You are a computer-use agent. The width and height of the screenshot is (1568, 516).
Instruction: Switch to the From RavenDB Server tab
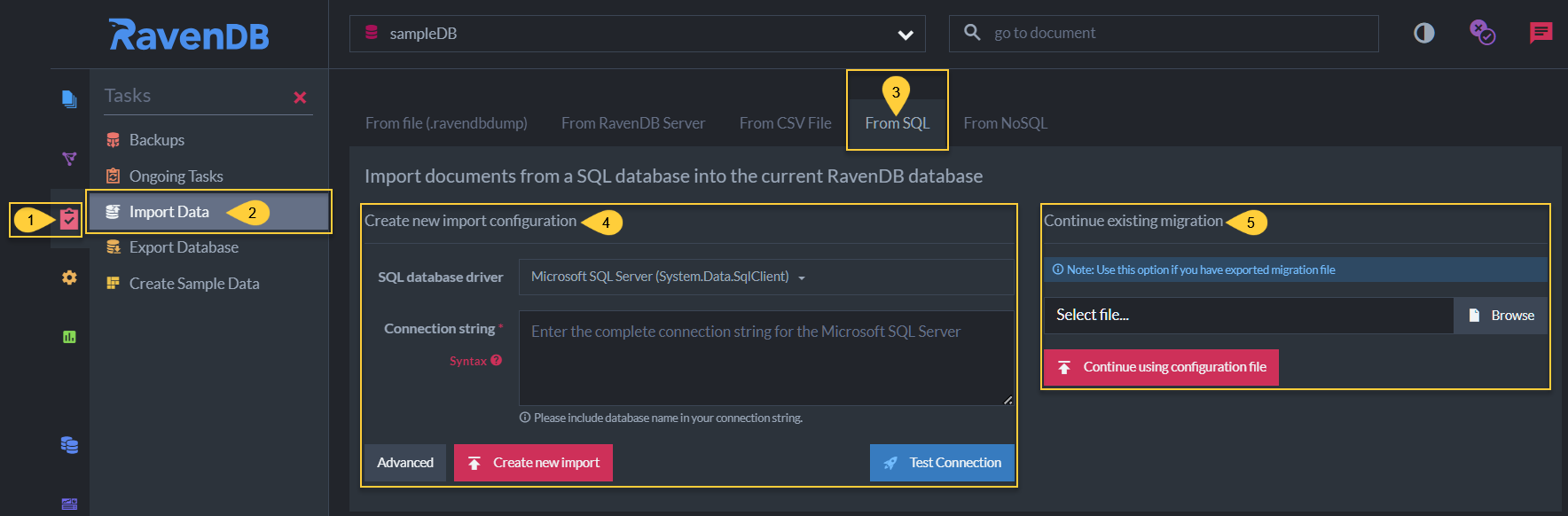click(633, 123)
